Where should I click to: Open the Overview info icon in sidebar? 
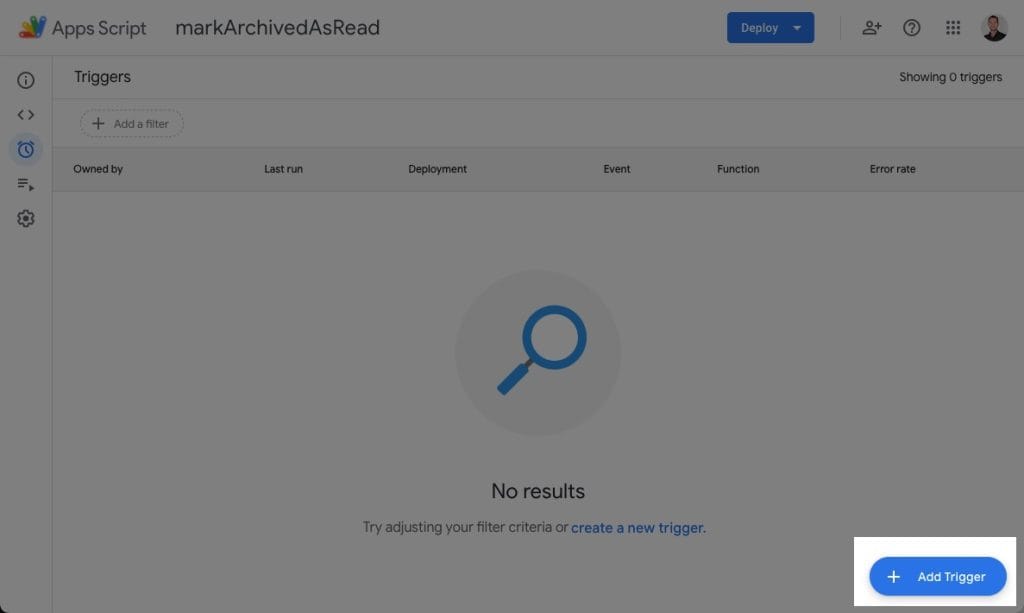click(25, 80)
